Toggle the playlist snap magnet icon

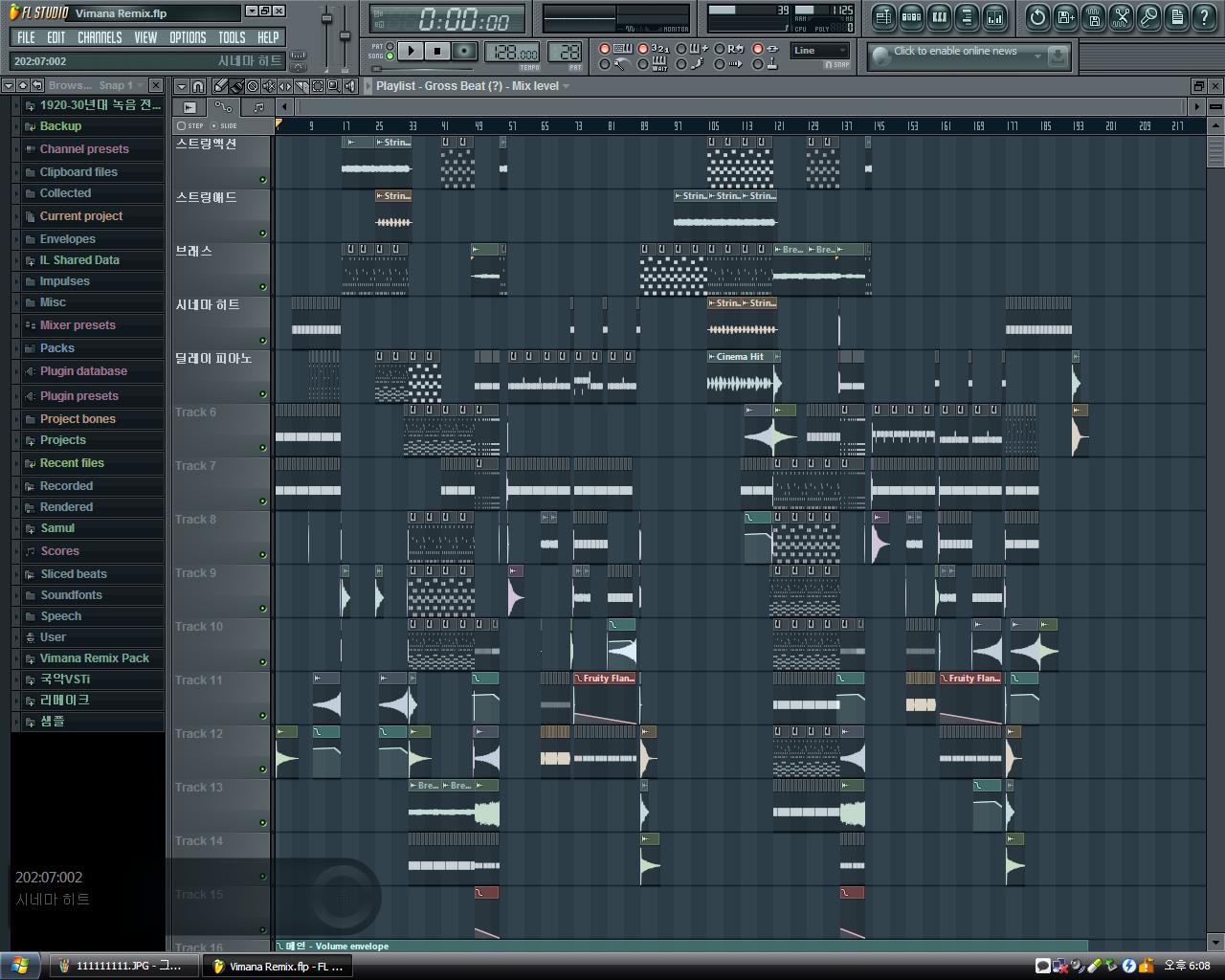[198, 86]
